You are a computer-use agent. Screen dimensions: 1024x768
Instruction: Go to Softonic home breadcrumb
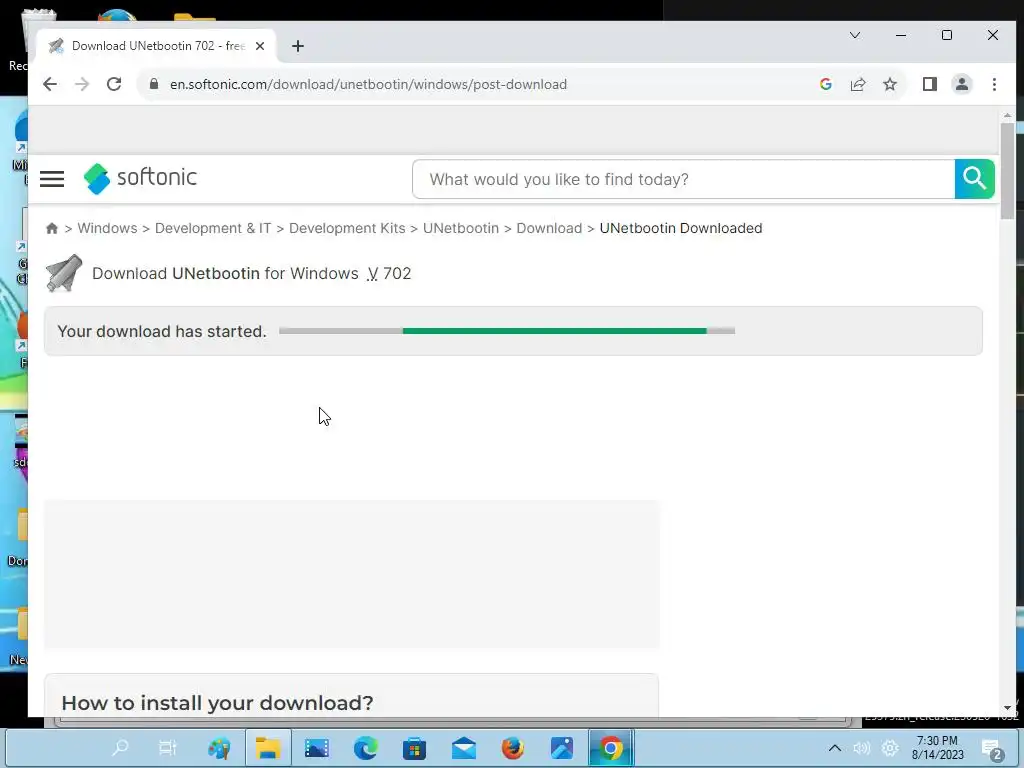[52, 228]
